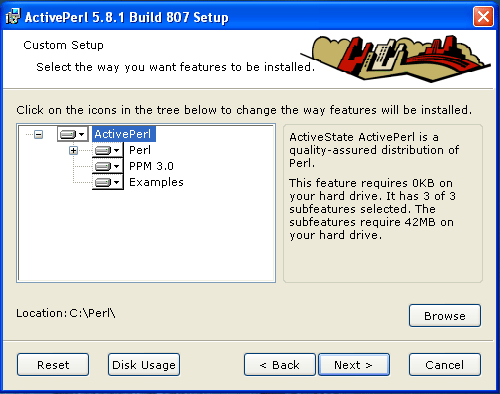Select the PPM 3.0 tree item
Image resolution: width=500 pixels, height=394 pixels.
pyautogui.click(x=151, y=166)
